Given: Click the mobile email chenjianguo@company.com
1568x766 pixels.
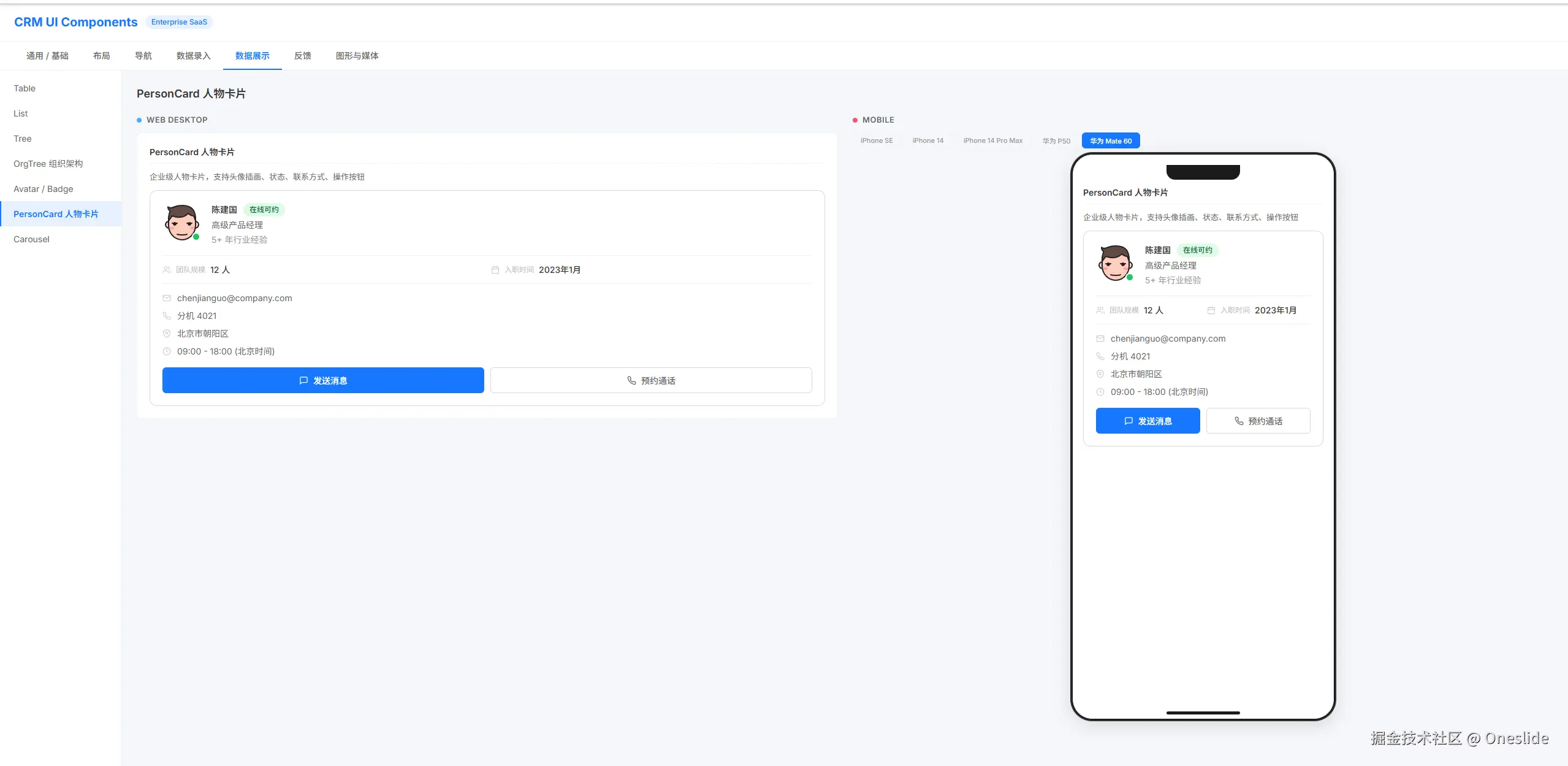Looking at the screenshot, I should pos(1168,339).
